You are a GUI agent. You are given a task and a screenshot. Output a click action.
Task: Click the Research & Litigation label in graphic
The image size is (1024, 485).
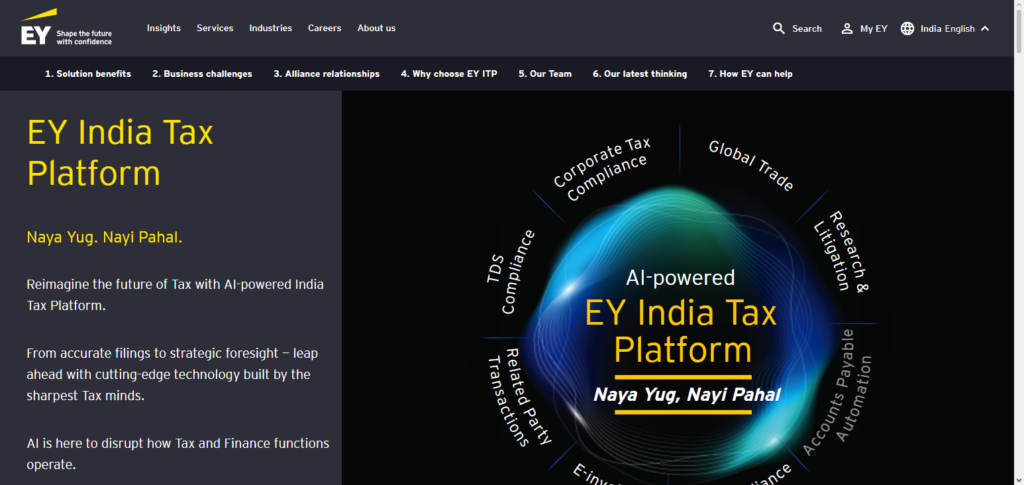pos(842,251)
